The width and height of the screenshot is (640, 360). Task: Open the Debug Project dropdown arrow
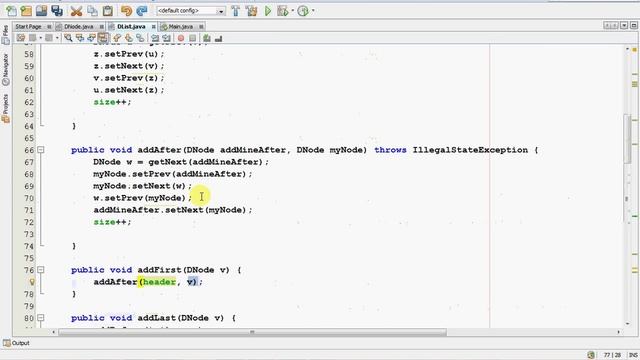[293, 11]
